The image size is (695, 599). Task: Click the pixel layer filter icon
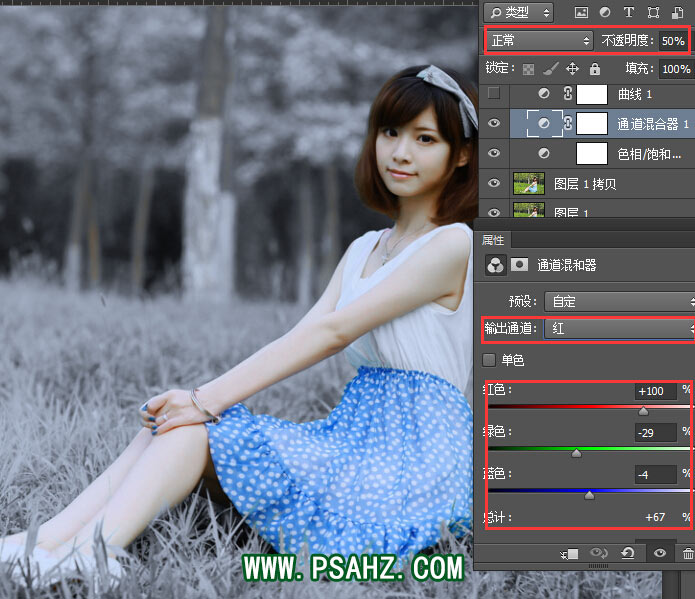tap(581, 13)
